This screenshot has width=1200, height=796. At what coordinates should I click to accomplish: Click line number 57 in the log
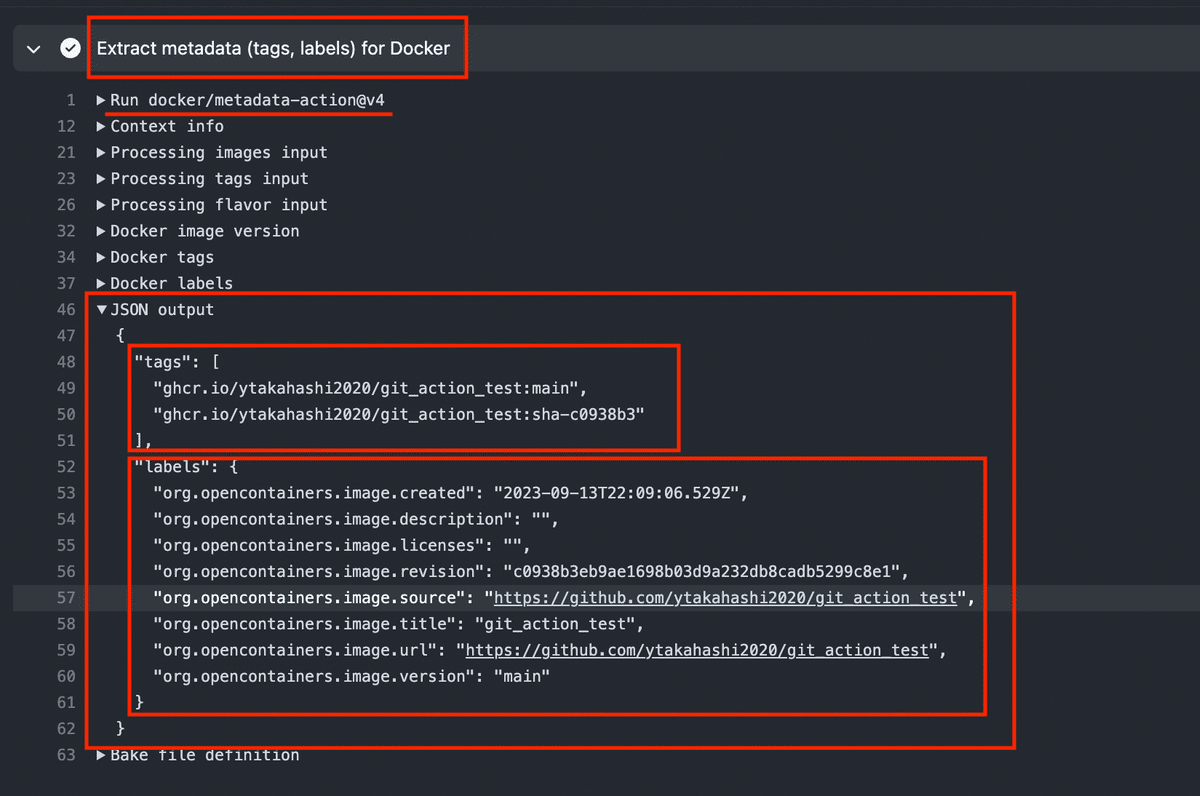click(66, 597)
